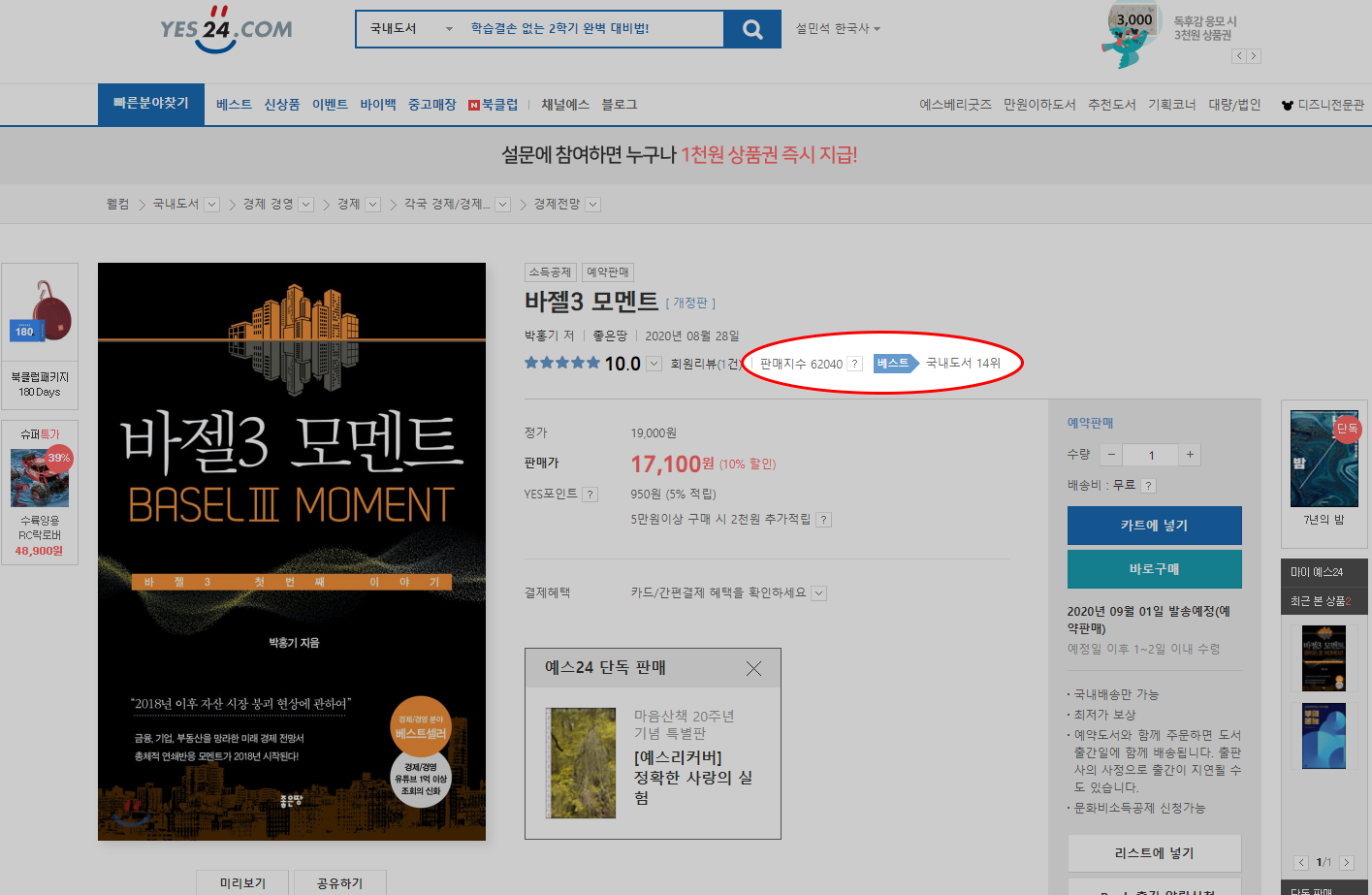Click the 바젤3 모멘트 book cover
The image size is (1372, 895).
tap(292, 551)
